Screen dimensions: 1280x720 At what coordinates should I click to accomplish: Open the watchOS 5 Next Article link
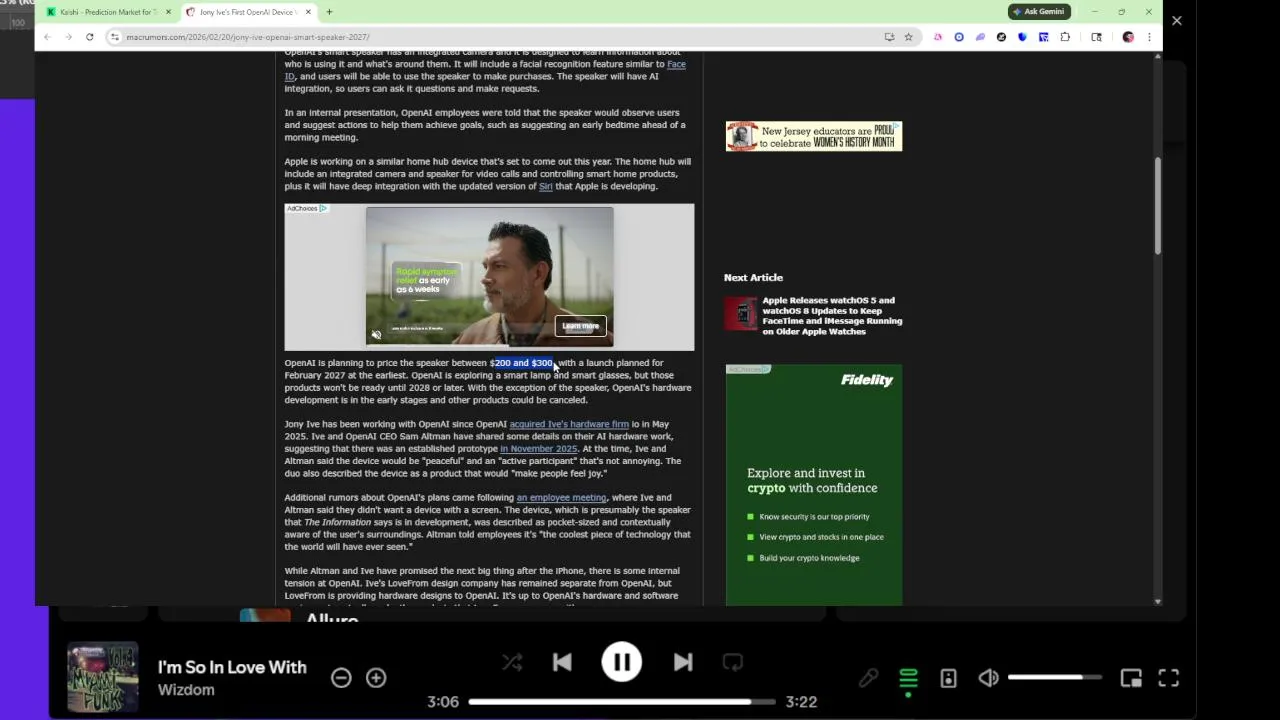click(832, 315)
